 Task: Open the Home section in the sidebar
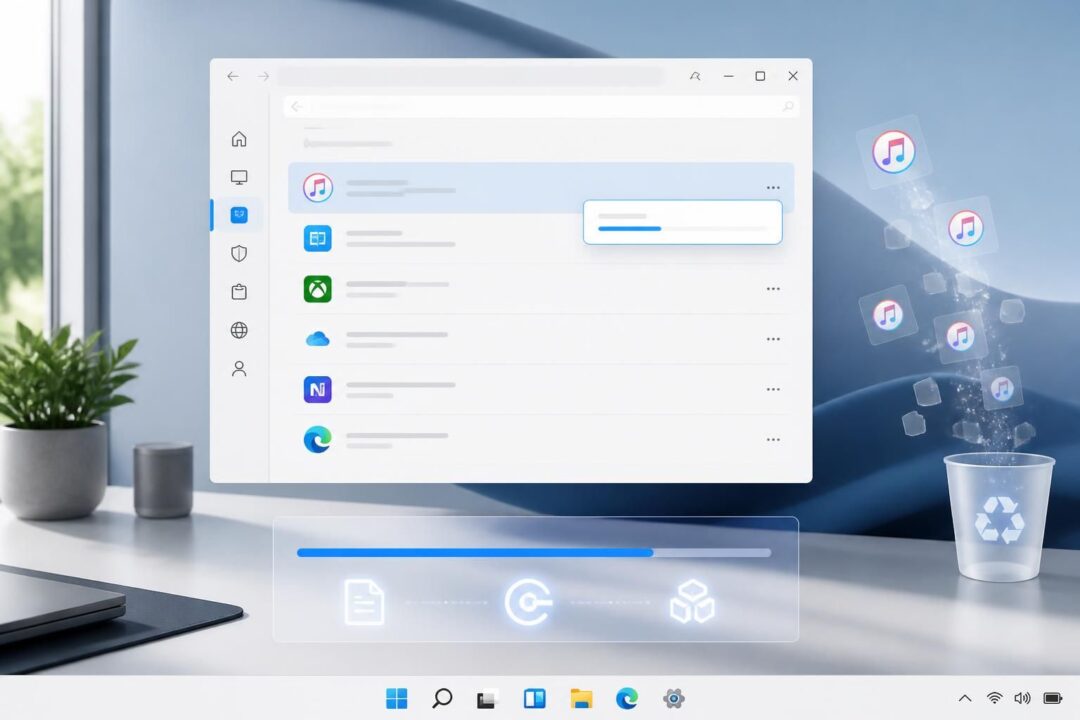(239, 139)
